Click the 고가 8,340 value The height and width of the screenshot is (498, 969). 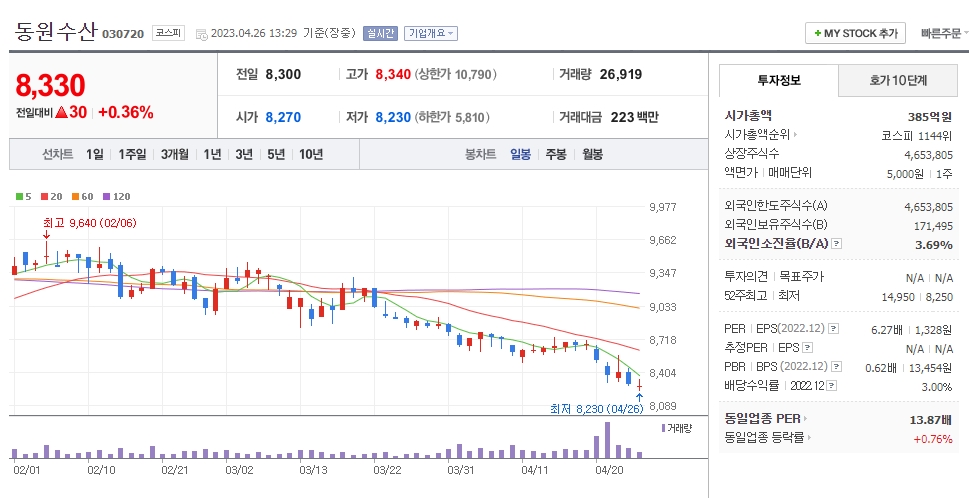(393, 75)
